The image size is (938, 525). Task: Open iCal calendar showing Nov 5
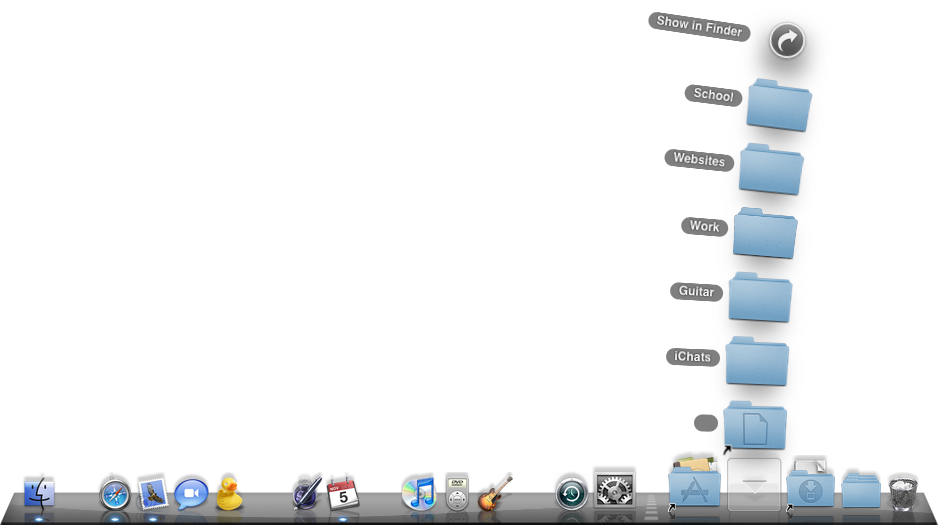[343, 493]
